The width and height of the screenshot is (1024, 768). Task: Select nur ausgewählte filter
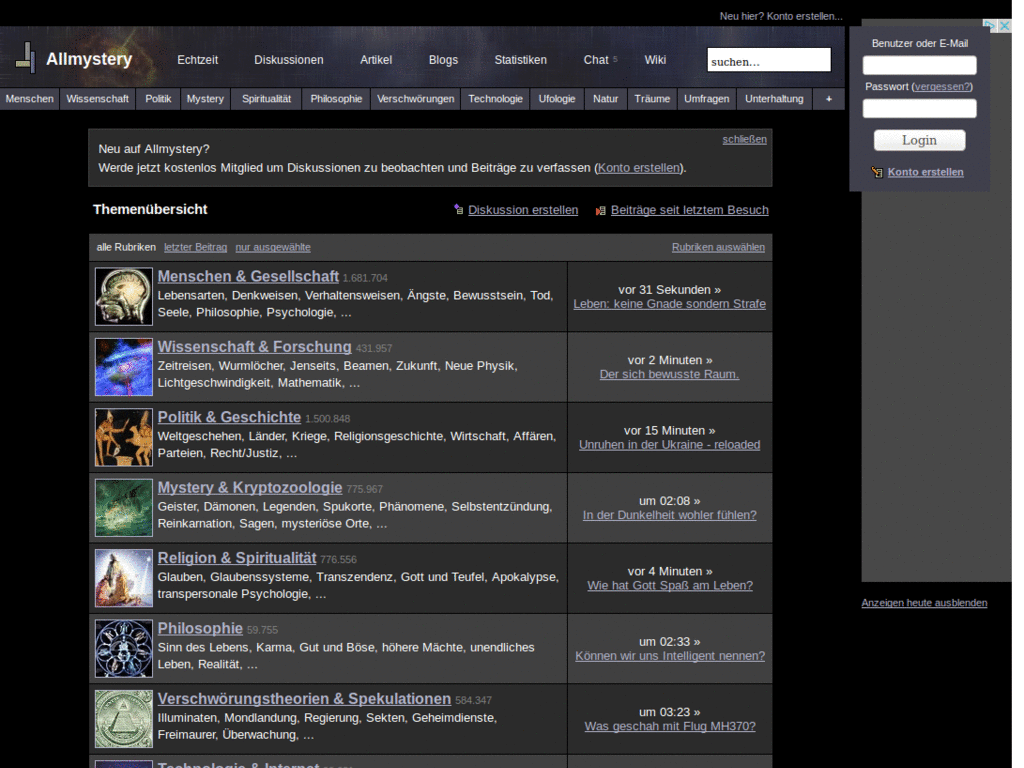pyautogui.click(x=273, y=247)
